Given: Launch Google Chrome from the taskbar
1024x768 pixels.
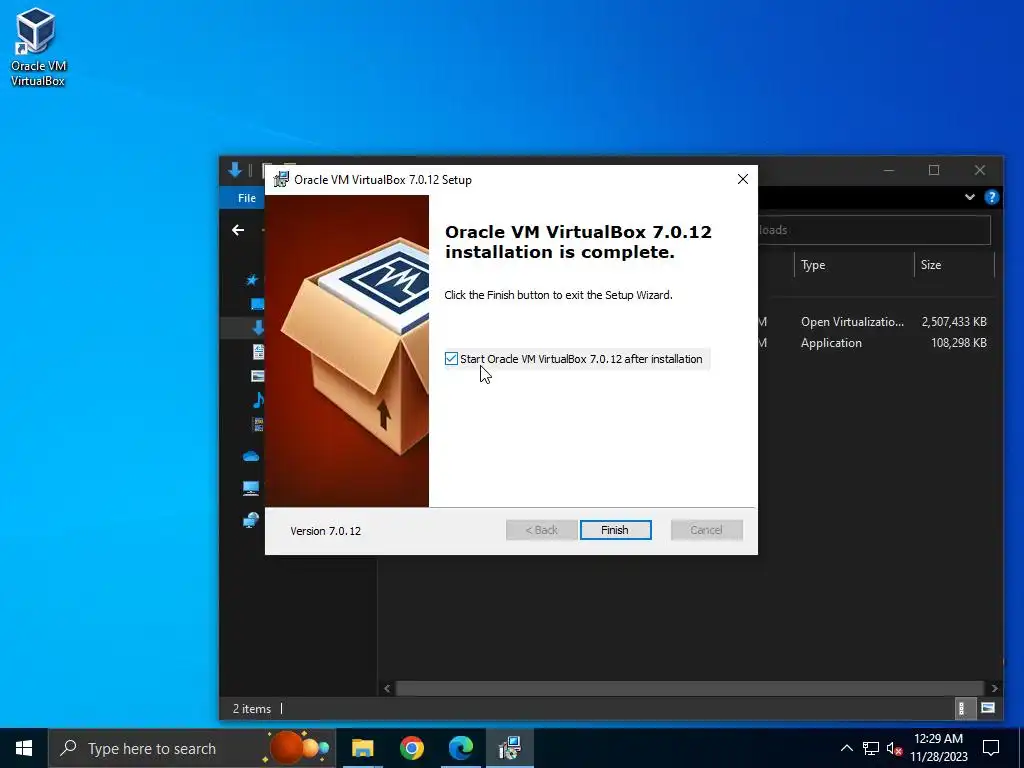Looking at the screenshot, I should pos(411,748).
